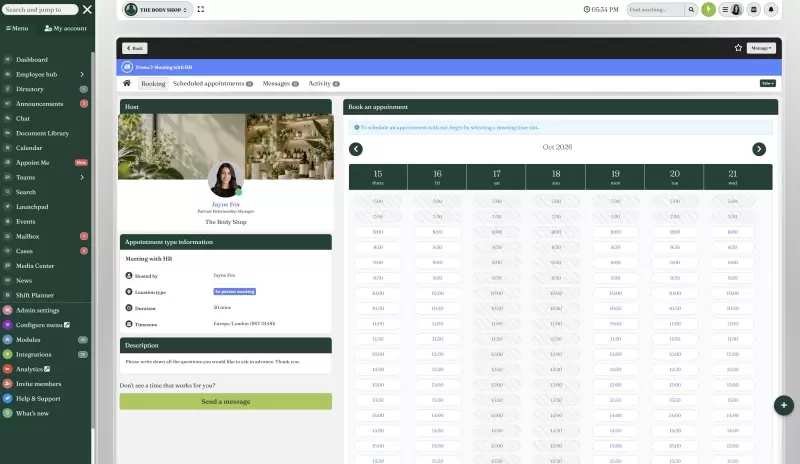Screen dimensions: 800x464
Task: Toggle fullscreen mode icon in top bar
Action: point(201,9)
